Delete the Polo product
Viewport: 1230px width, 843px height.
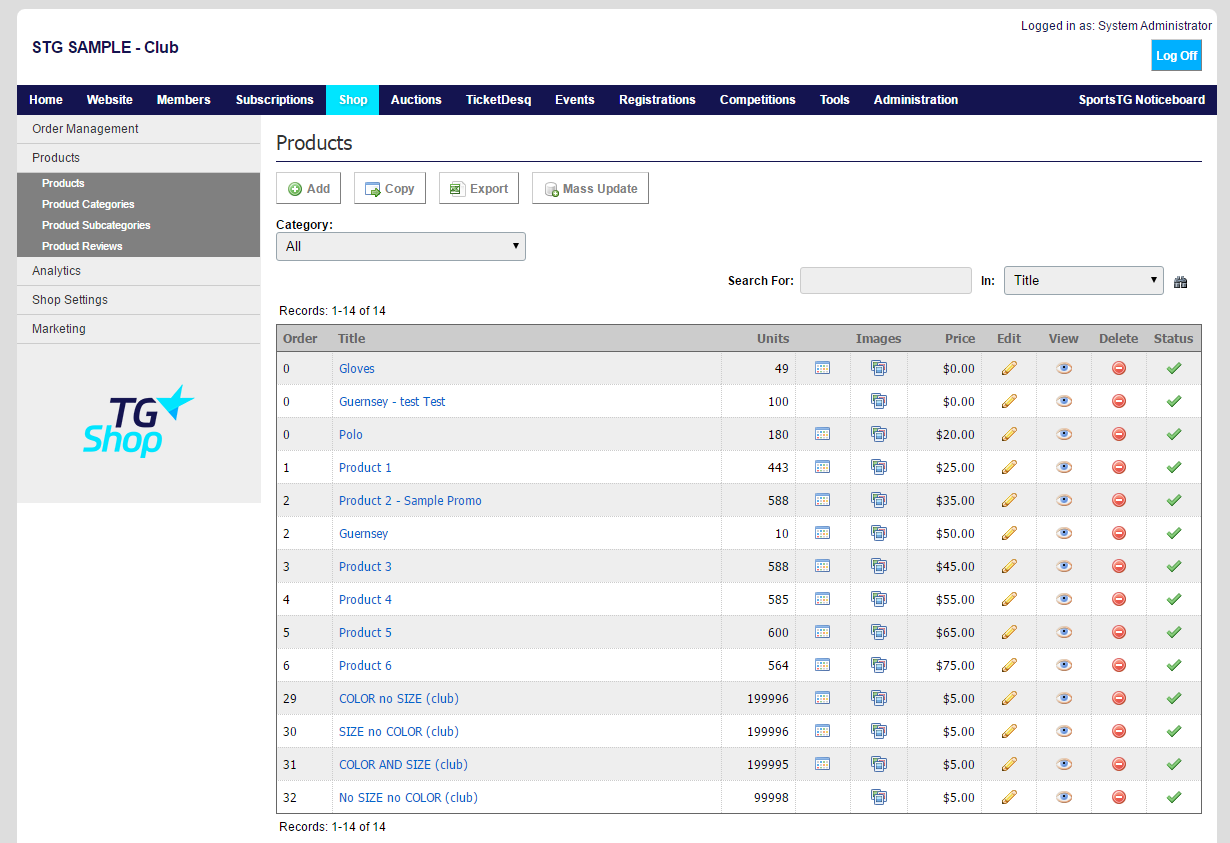(1118, 434)
